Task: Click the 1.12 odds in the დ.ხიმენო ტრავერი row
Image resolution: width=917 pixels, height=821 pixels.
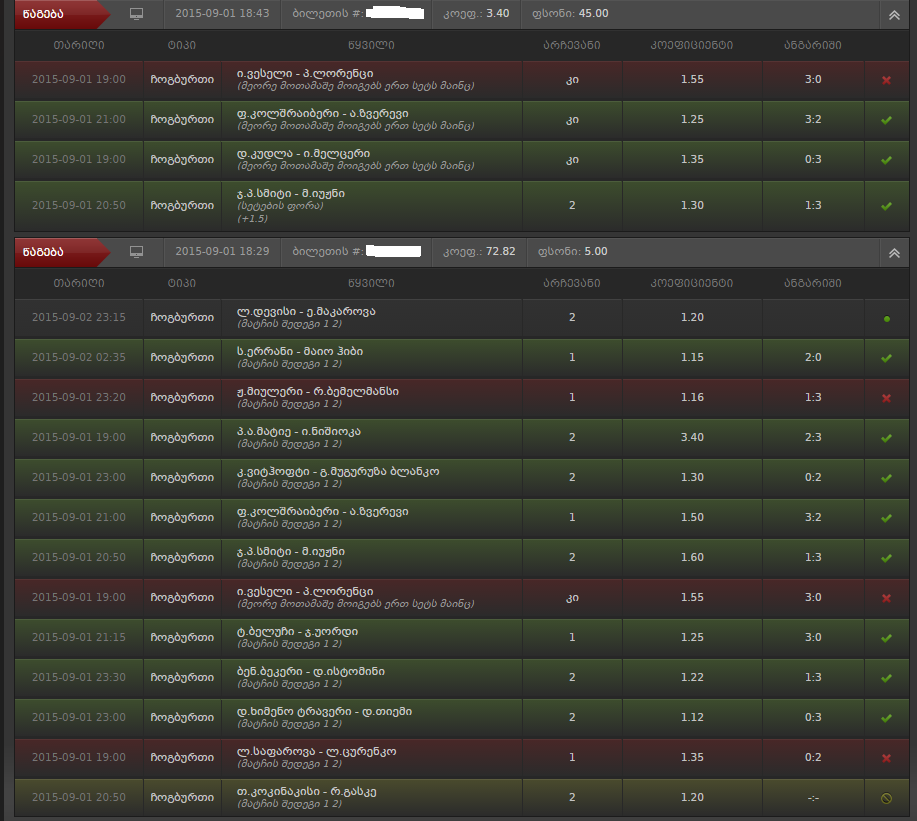Action: pyautogui.click(x=692, y=717)
